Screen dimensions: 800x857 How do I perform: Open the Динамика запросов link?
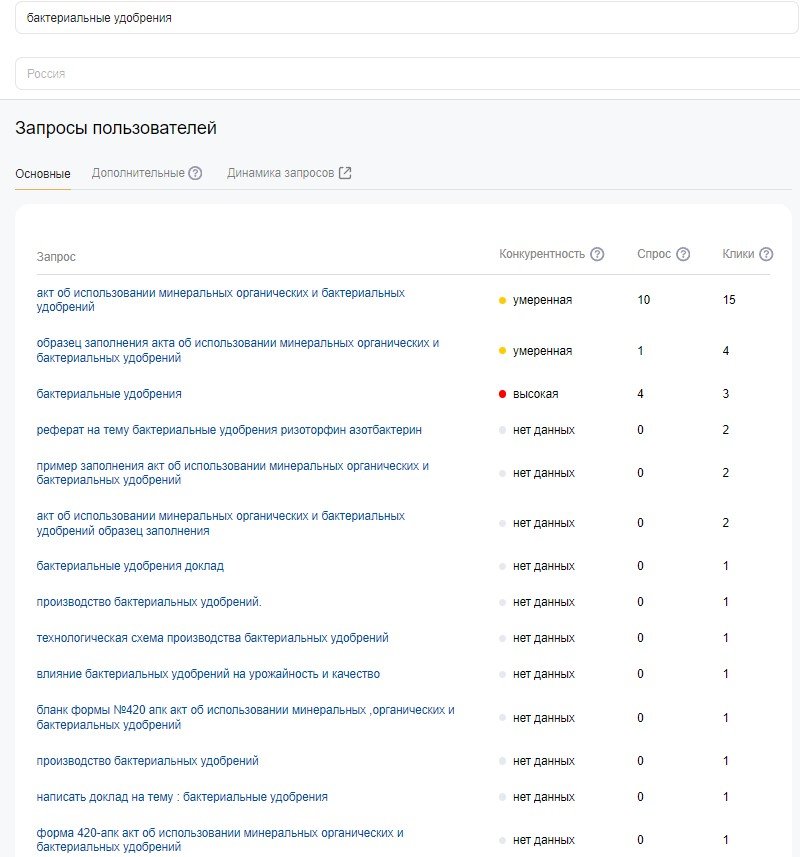(280, 173)
